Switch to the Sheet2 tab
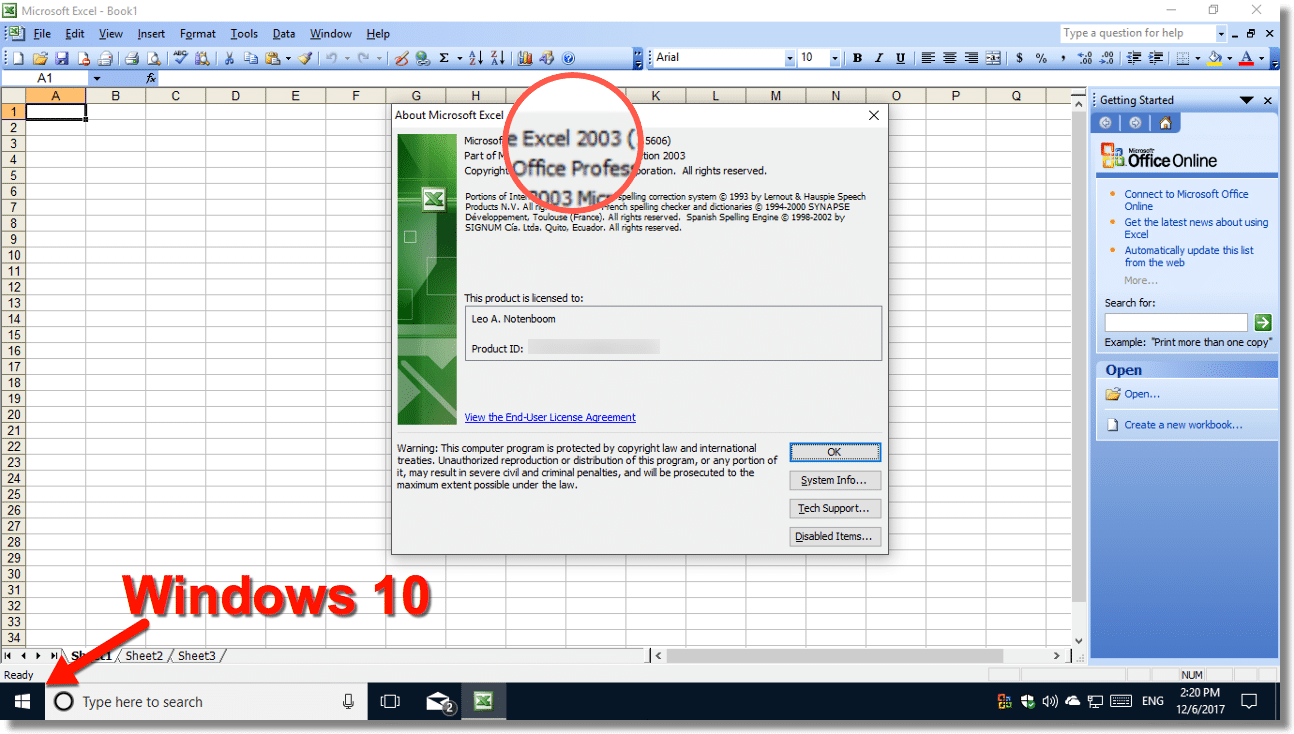The image size is (1294, 734). point(144,656)
